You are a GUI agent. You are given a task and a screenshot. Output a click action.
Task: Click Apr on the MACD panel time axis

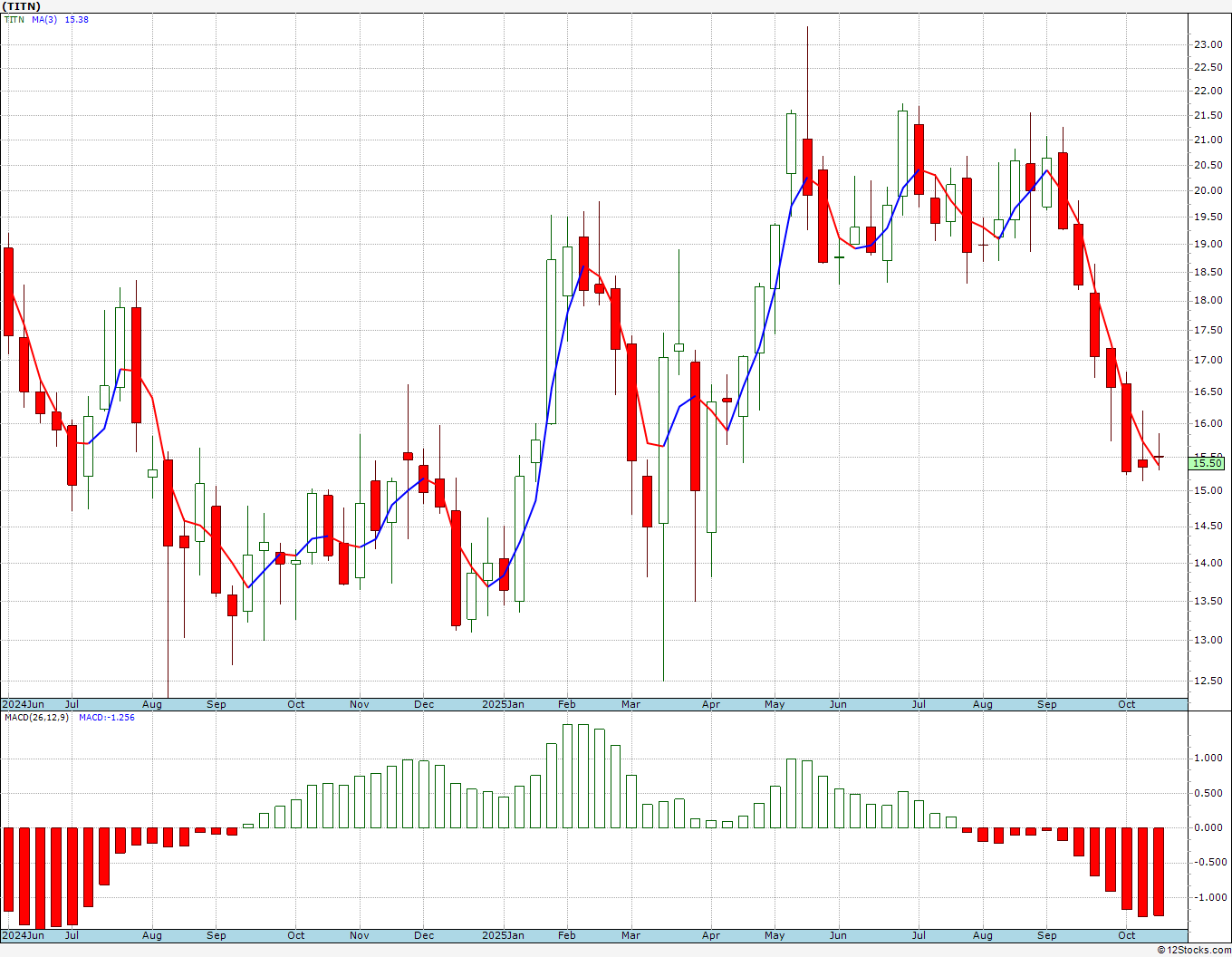tap(711, 935)
